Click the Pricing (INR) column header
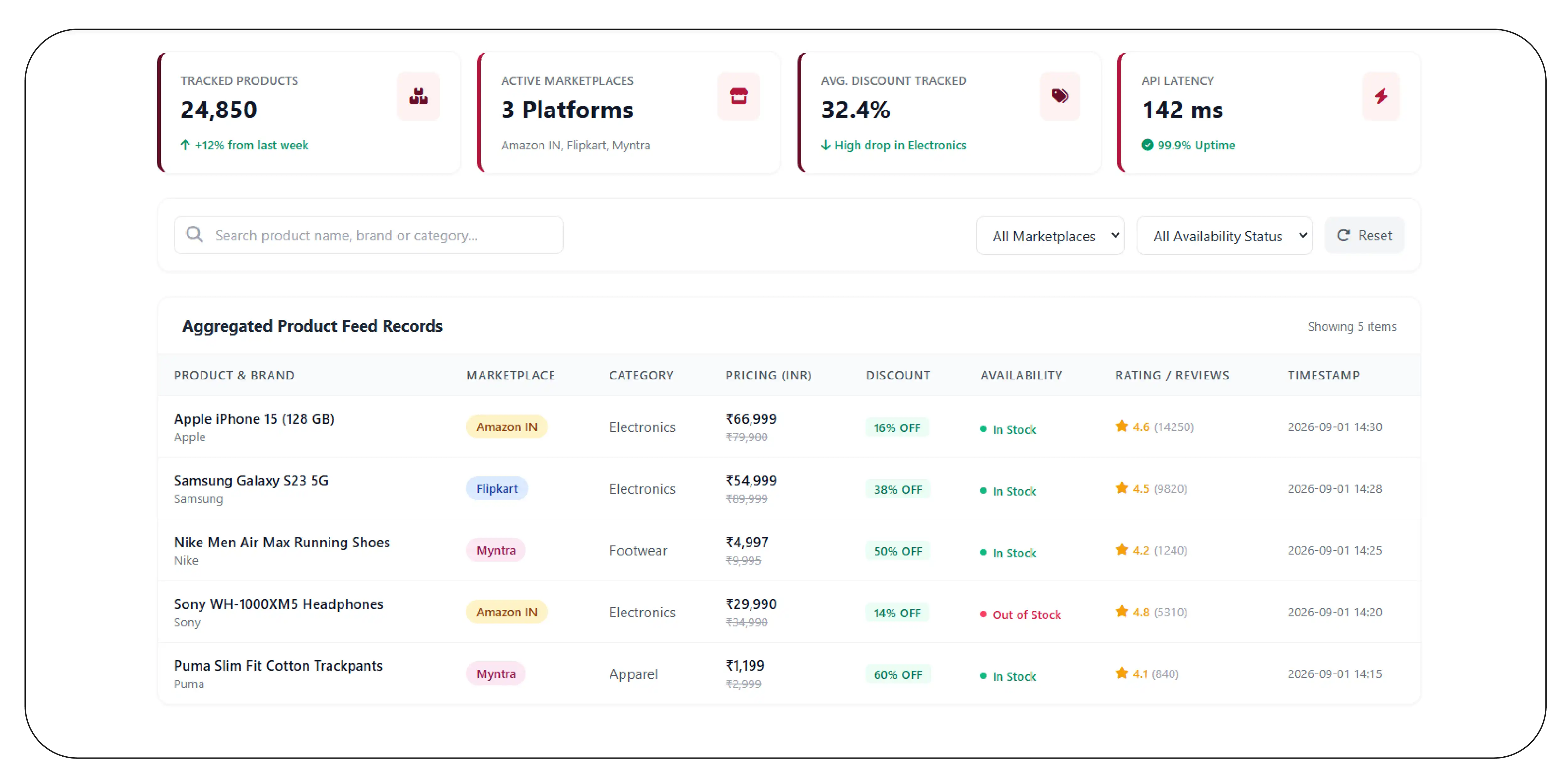The image size is (1568, 778). click(x=768, y=375)
